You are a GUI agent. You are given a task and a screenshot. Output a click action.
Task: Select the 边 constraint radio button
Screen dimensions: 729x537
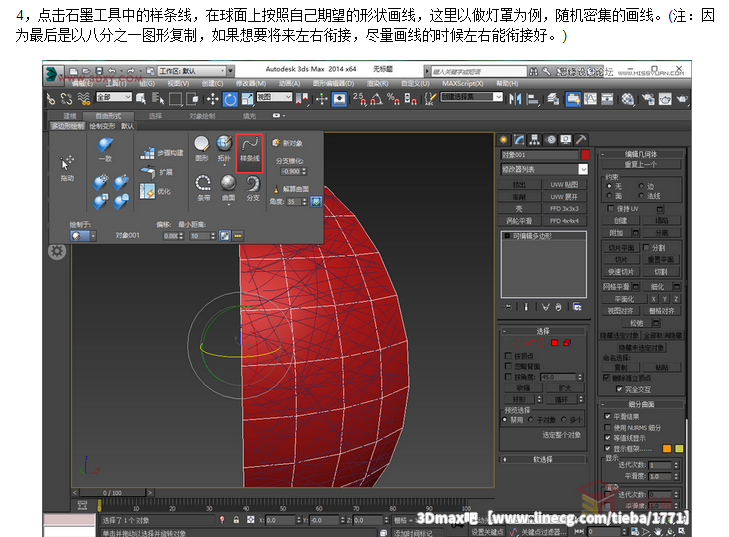tap(641, 186)
